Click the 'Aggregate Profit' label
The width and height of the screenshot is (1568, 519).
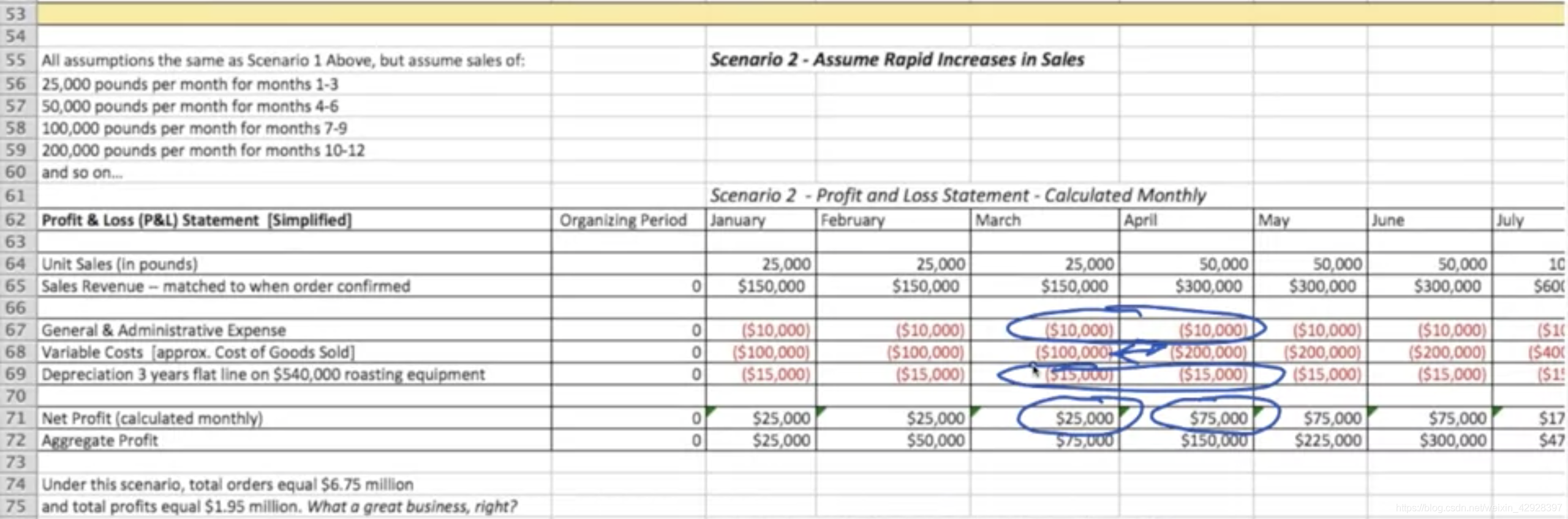tap(100, 440)
